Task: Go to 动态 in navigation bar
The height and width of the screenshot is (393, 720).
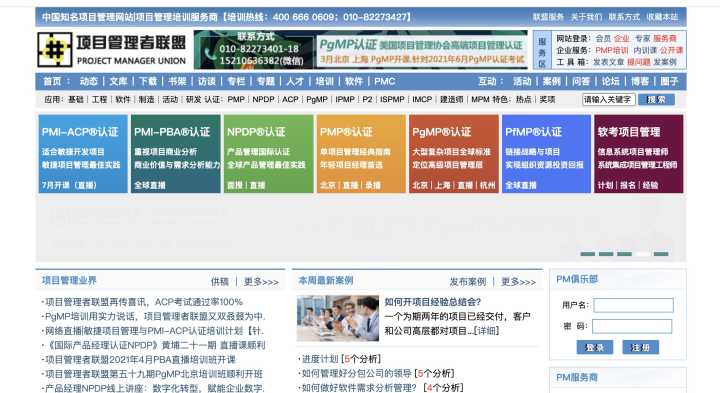Action: [x=89, y=81]
